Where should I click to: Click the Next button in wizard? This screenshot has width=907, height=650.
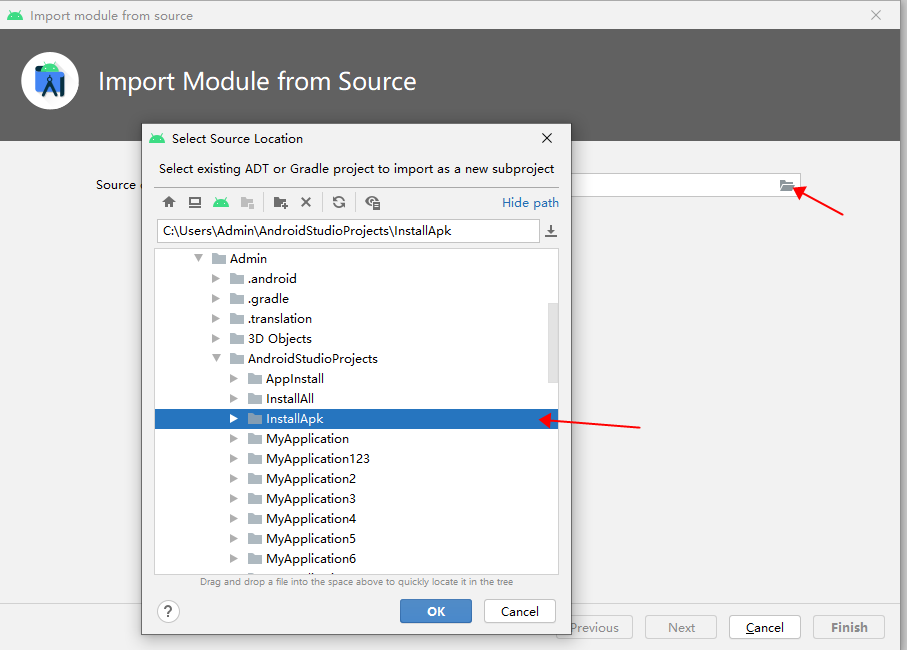pos(681,627)
